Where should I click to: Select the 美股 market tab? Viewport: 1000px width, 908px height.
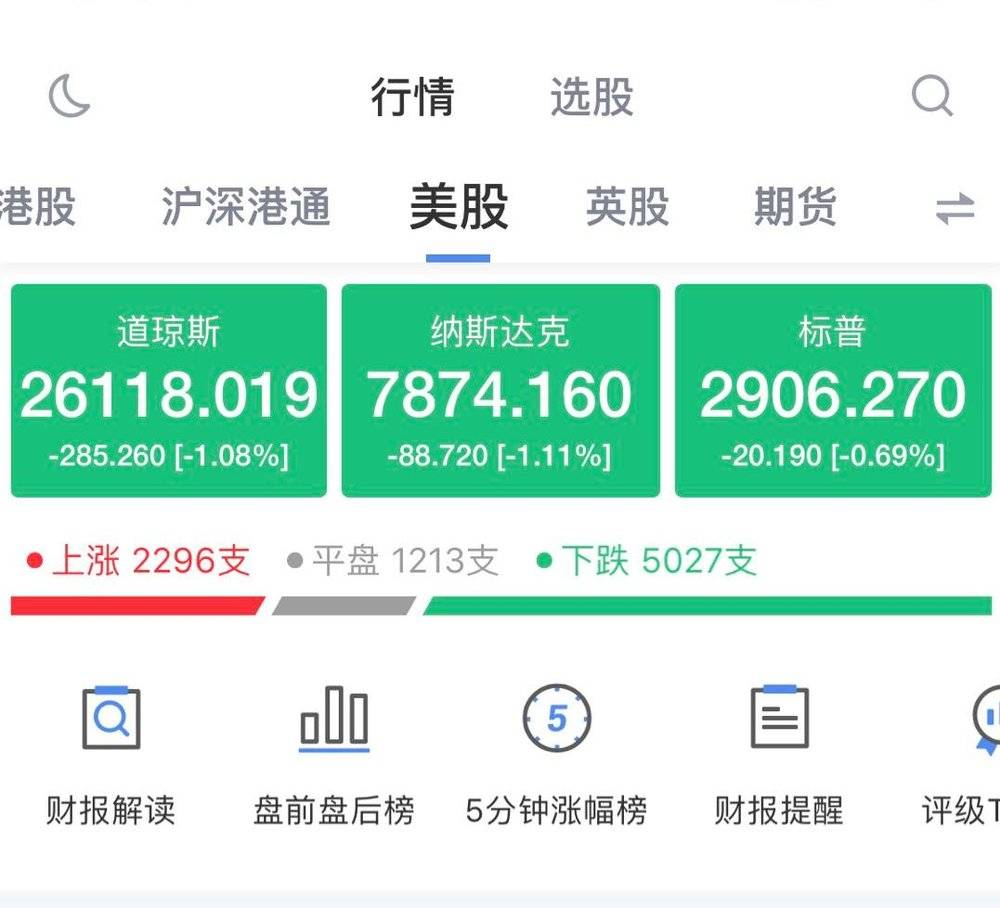459,207
